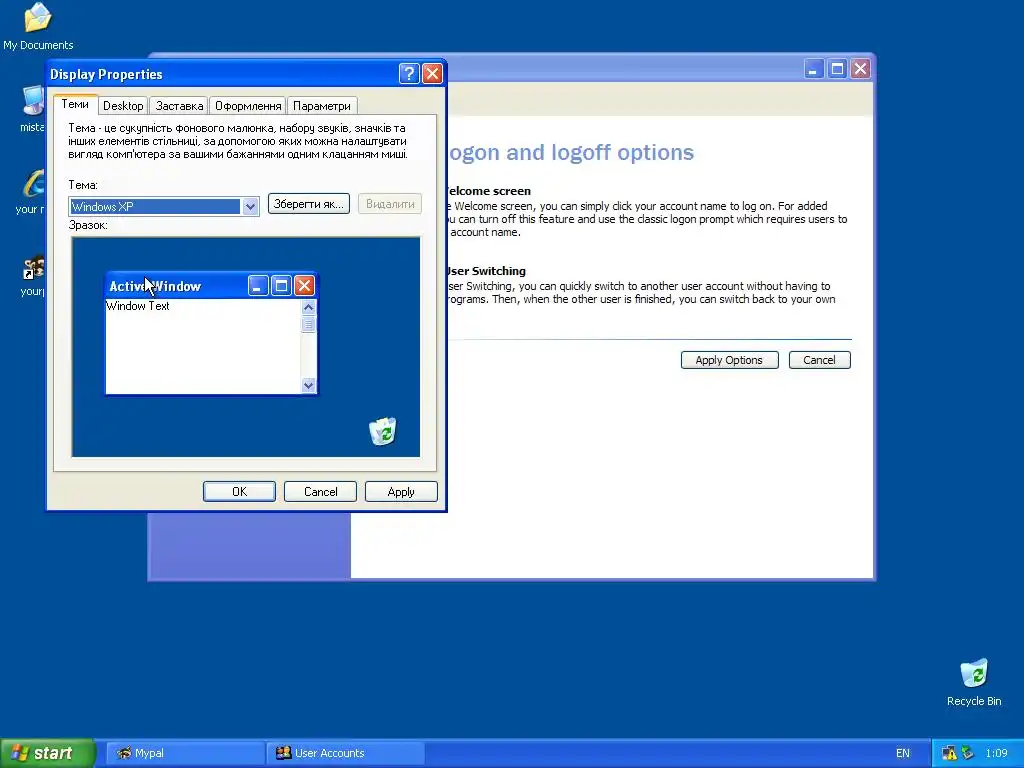Viewport: 1024px width, 768px height.
Task: Click the preview window maximize button
Action: click(x=281, y=285)
